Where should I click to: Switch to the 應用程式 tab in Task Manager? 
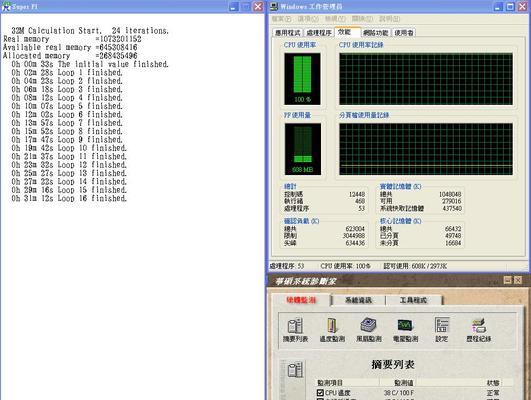click(288, 33)
